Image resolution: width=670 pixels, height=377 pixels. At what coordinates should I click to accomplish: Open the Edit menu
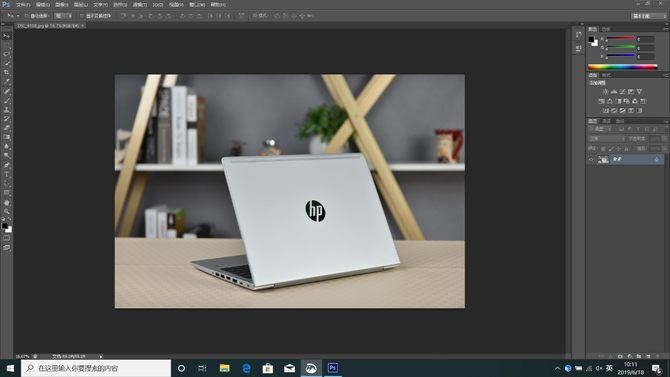tap(42, 5)
